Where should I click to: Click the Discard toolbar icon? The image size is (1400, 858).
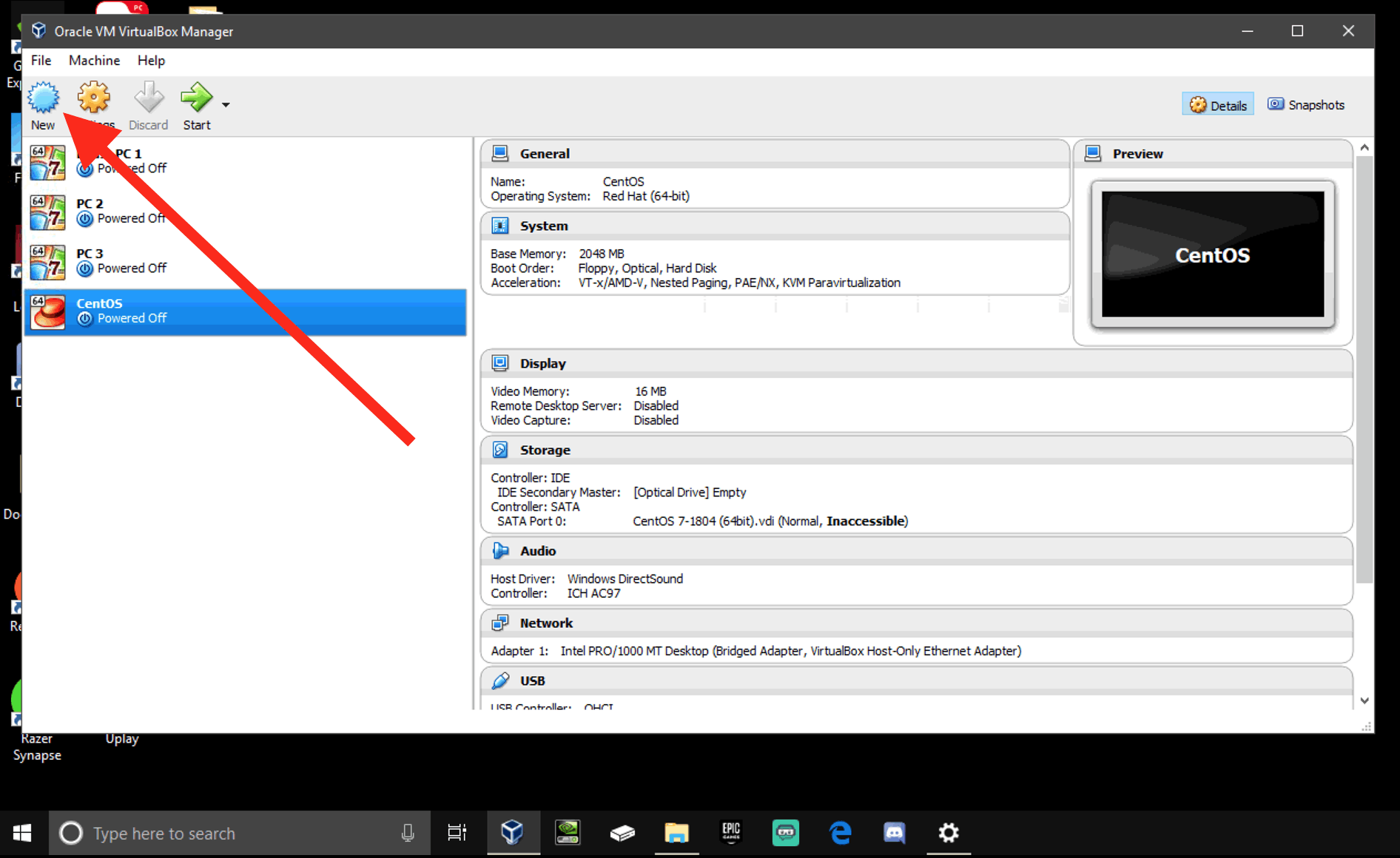[x=148, y=98]
